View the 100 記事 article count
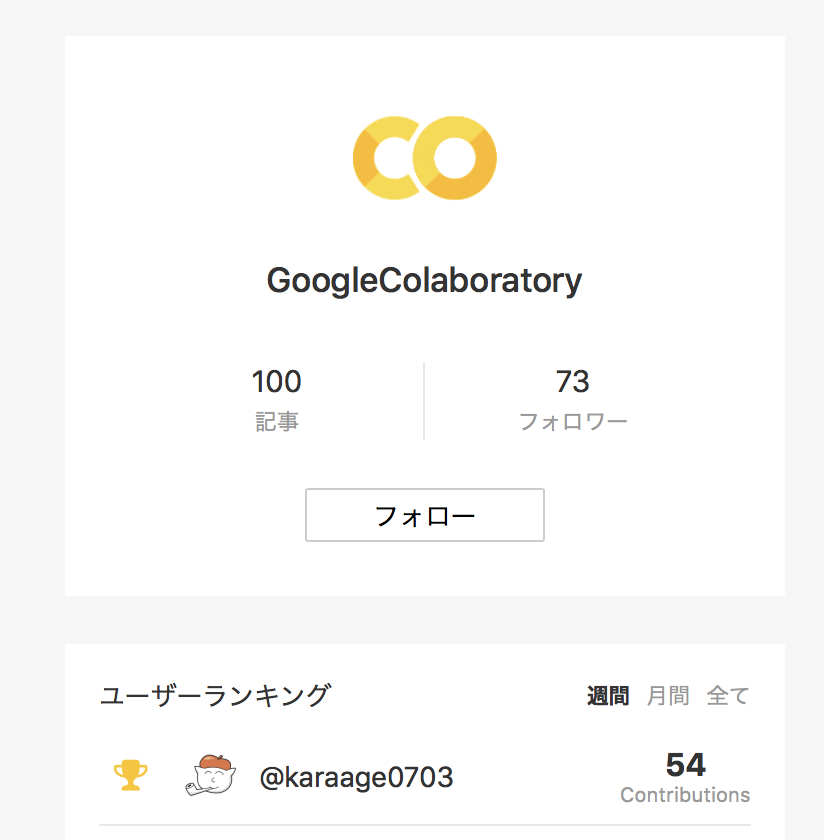Image resolution: width=824 pixels, height=840 pixels. (x=276, y=397)
